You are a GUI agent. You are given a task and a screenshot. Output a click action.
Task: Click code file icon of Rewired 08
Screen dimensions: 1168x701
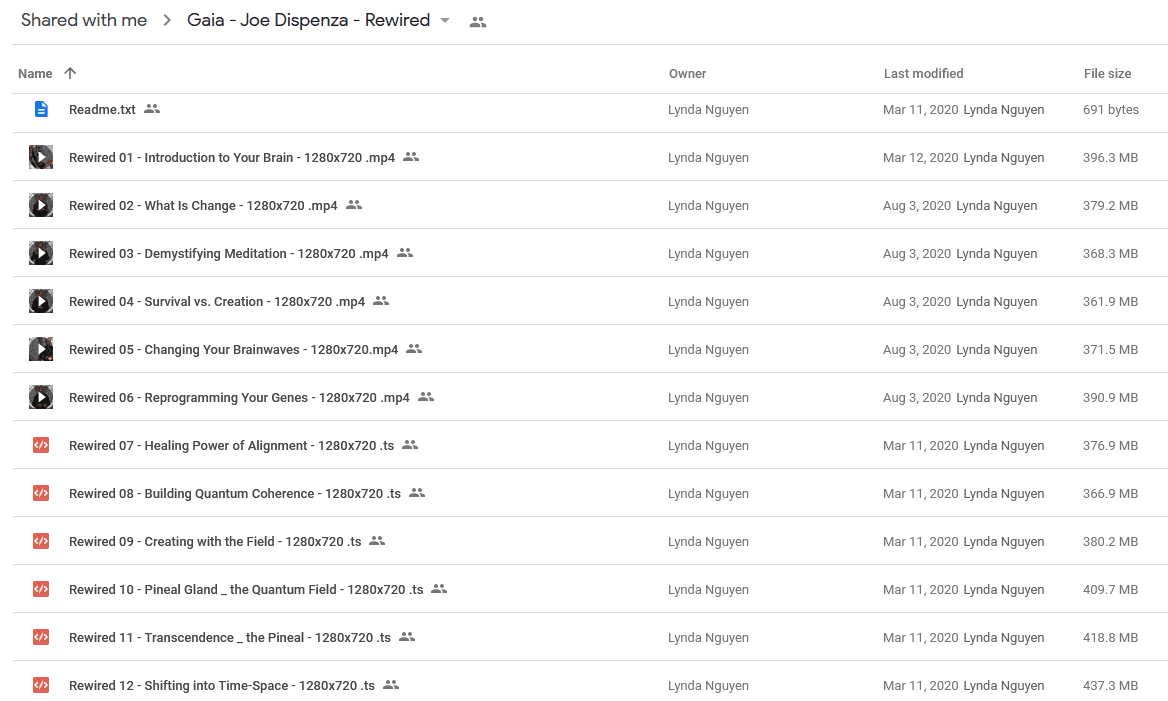click(41, 493)
